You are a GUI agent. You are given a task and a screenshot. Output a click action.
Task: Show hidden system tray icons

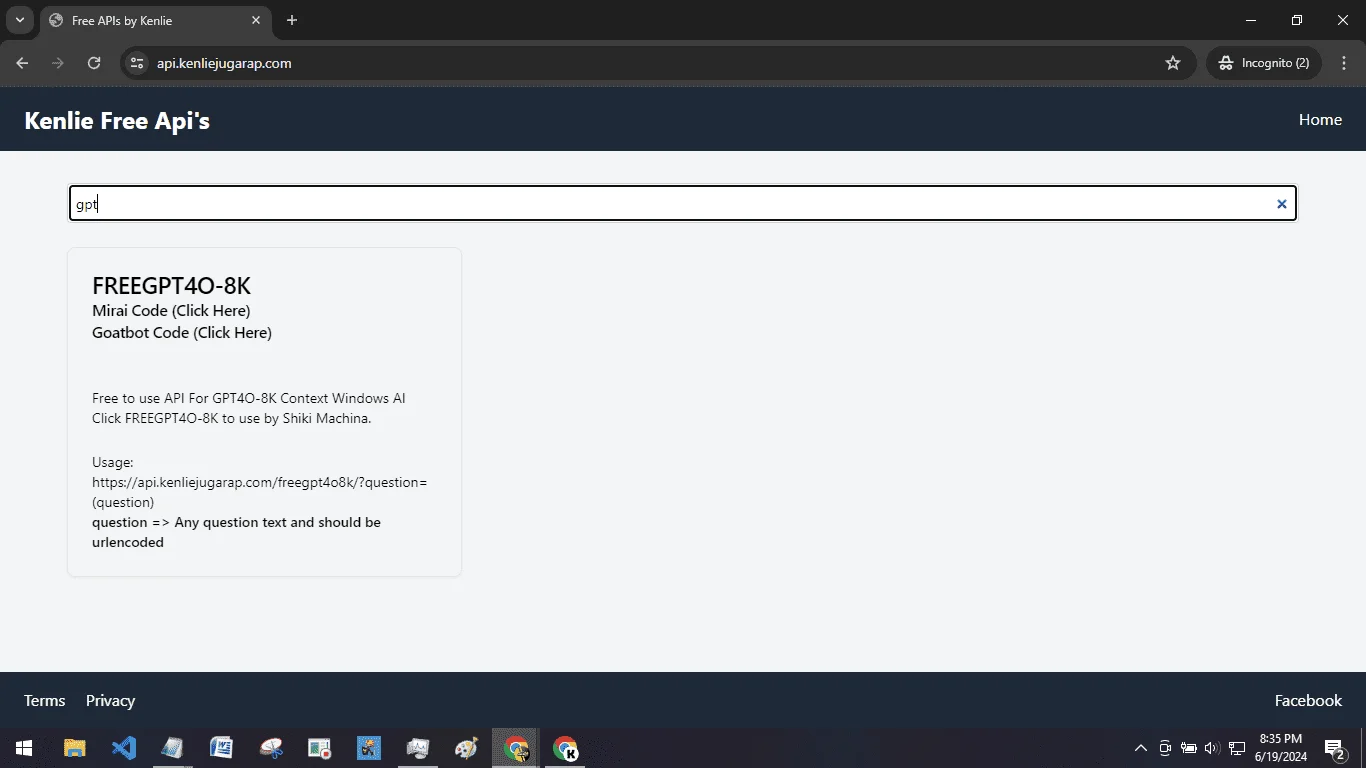click(x=1140, y=748)
